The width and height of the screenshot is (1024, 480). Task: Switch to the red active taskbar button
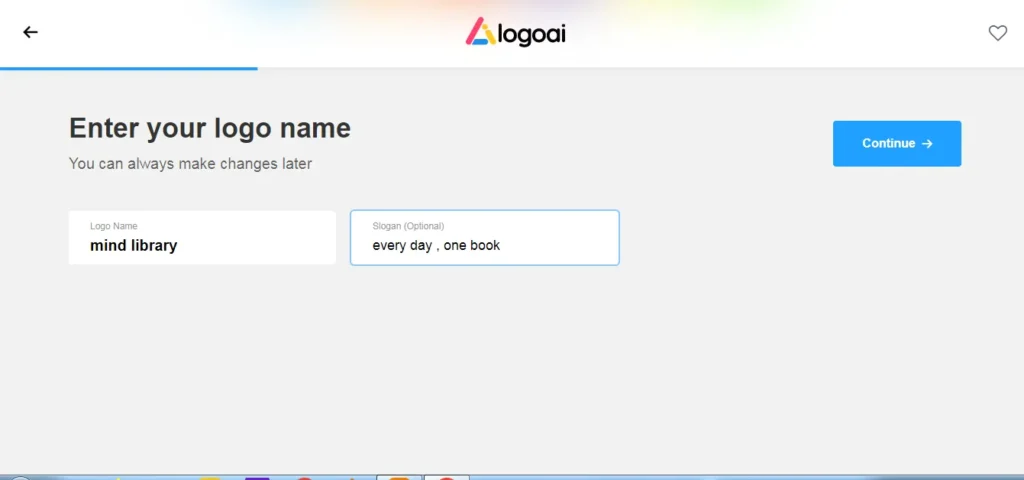coord(447,478)
